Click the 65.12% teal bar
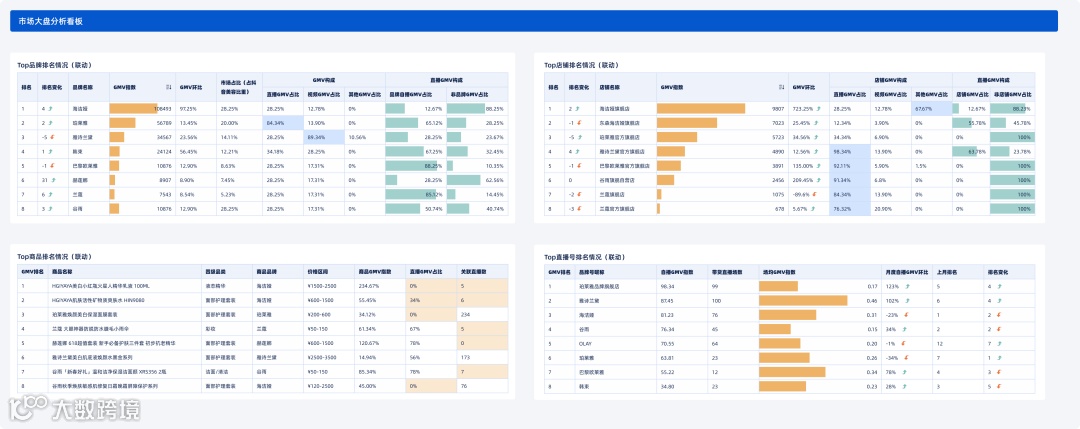The width and height of the screenshot is (1080, 429). pos(402,123)
